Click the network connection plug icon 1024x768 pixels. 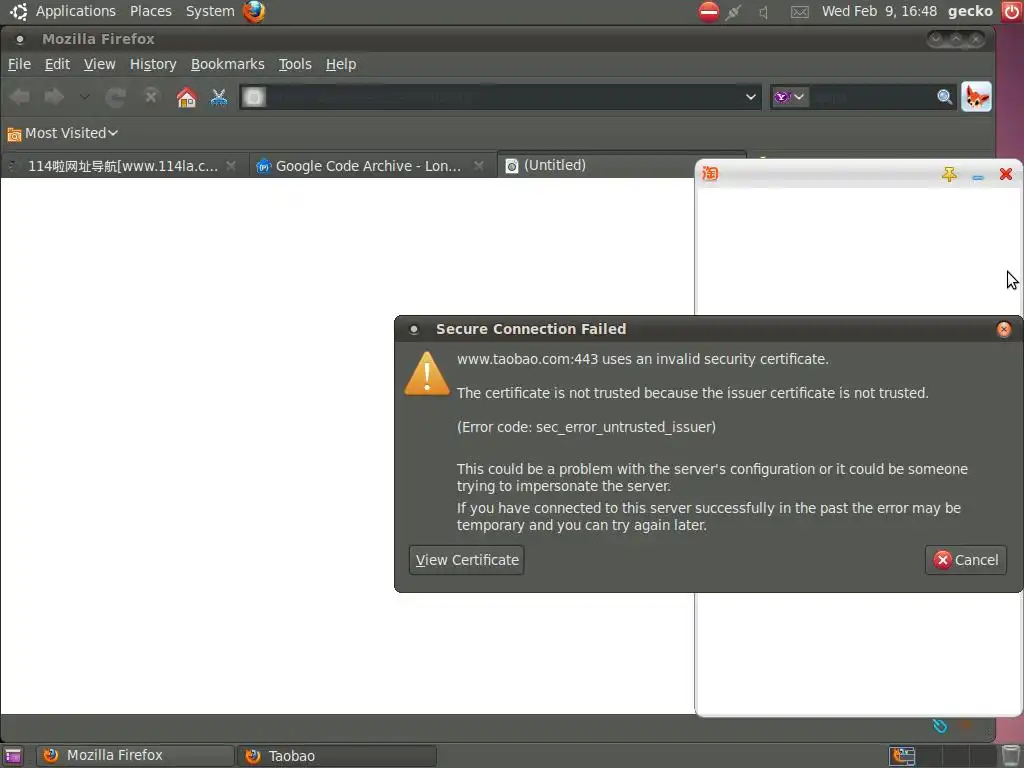(x=734, y=12)
